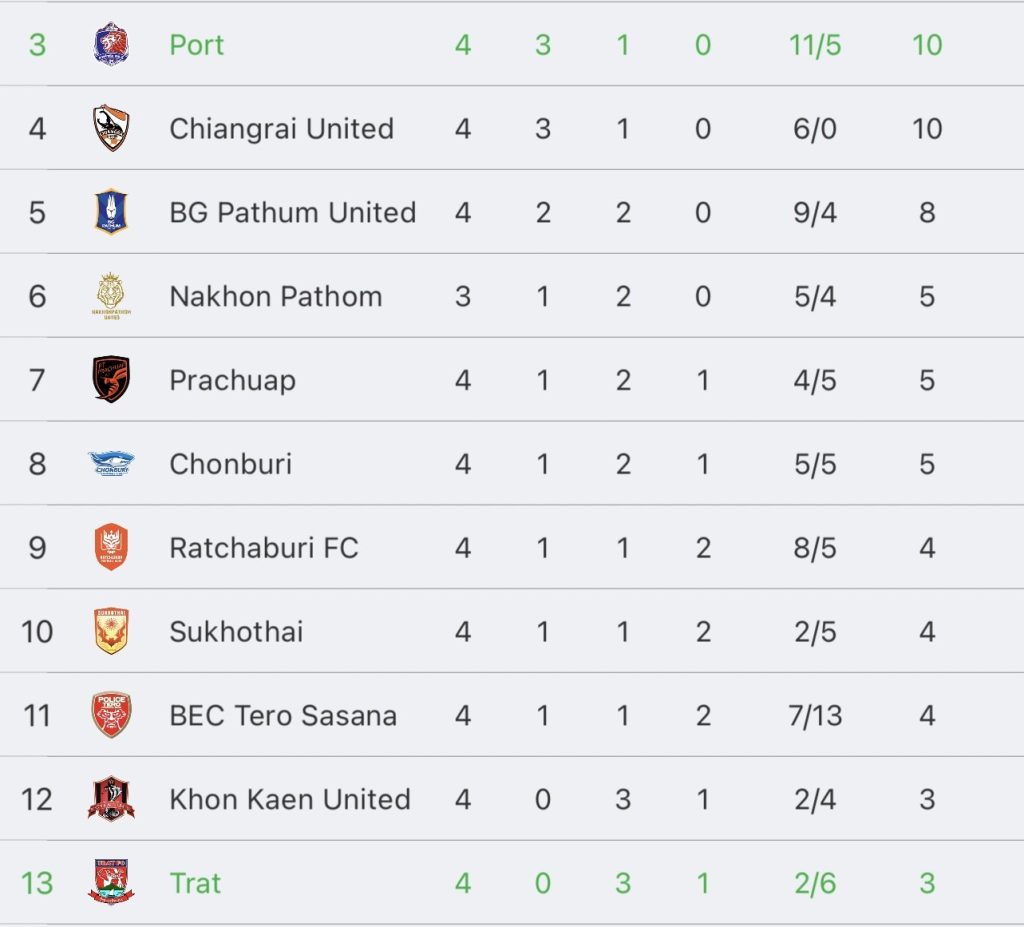The height and width of the screenshot is (927, 1024).
Task: Tap the Sukhothai club badge
Action: (111, 631)
